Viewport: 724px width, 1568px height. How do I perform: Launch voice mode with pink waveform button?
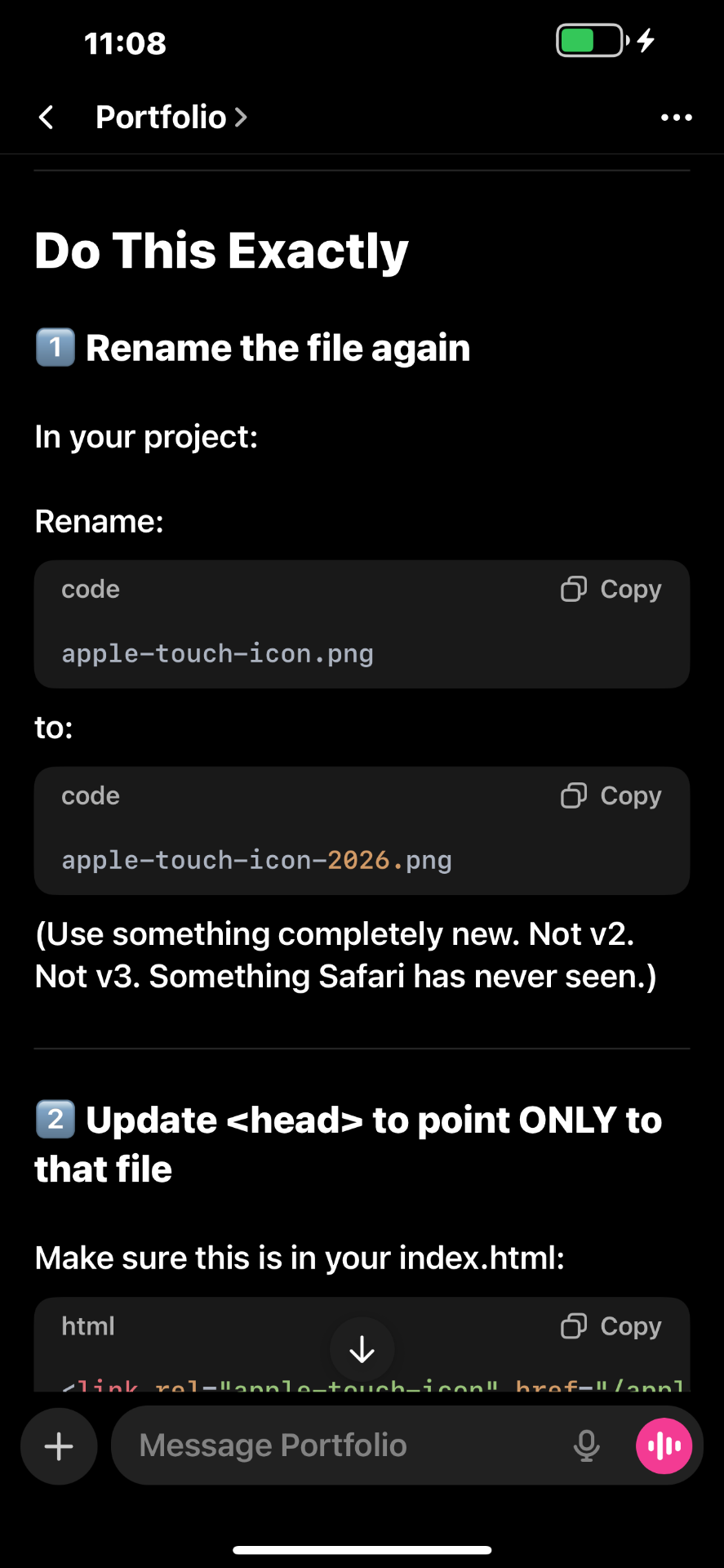click(x=664, y=1446)
